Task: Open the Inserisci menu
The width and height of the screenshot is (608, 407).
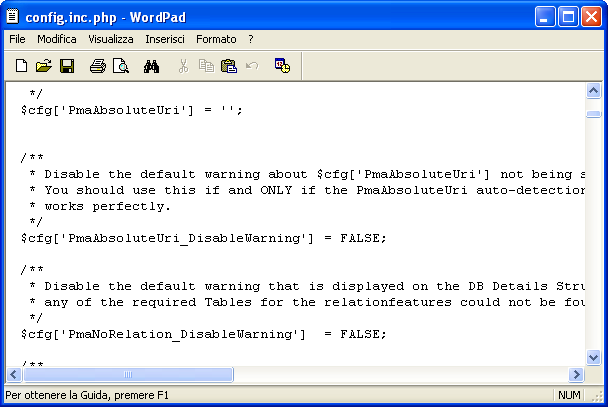Action: (x=165, y=39)
